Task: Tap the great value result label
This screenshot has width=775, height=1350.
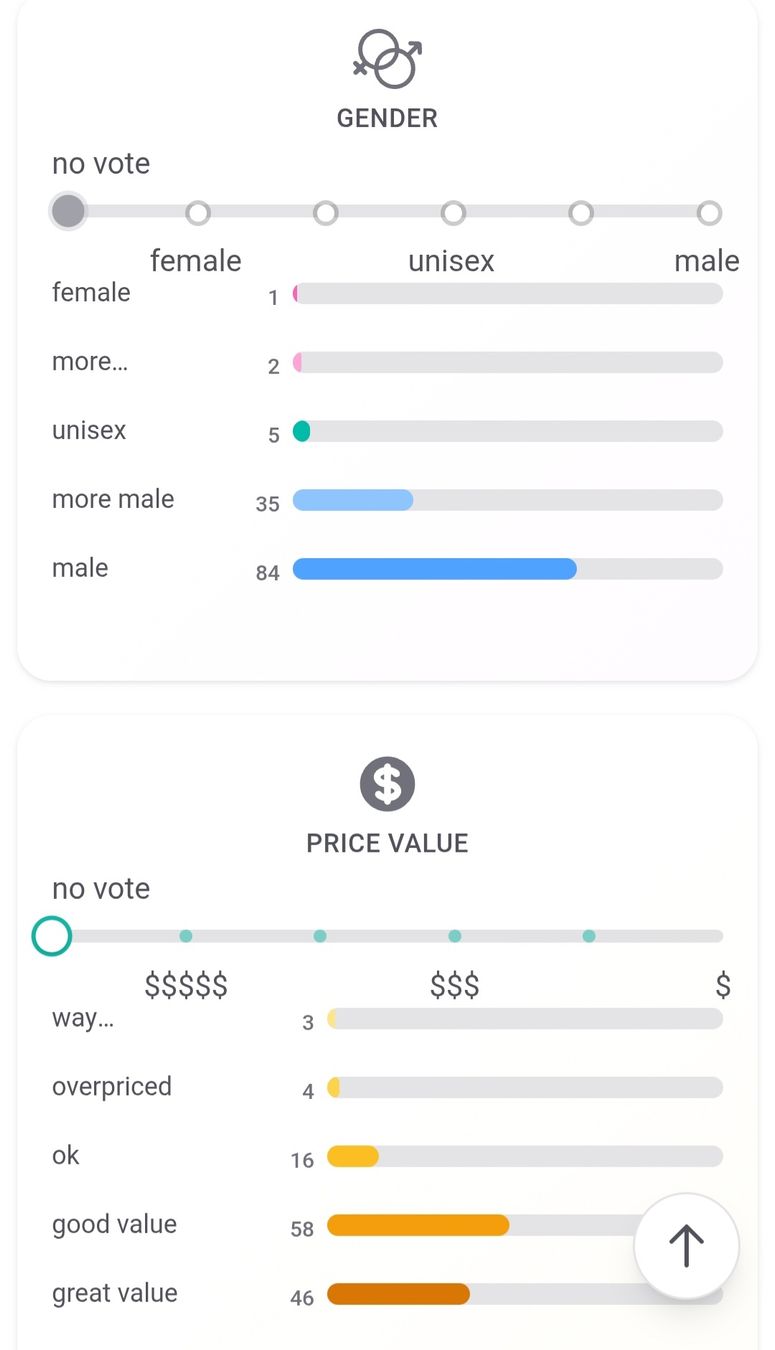Action: click(x=115, y=1293)
